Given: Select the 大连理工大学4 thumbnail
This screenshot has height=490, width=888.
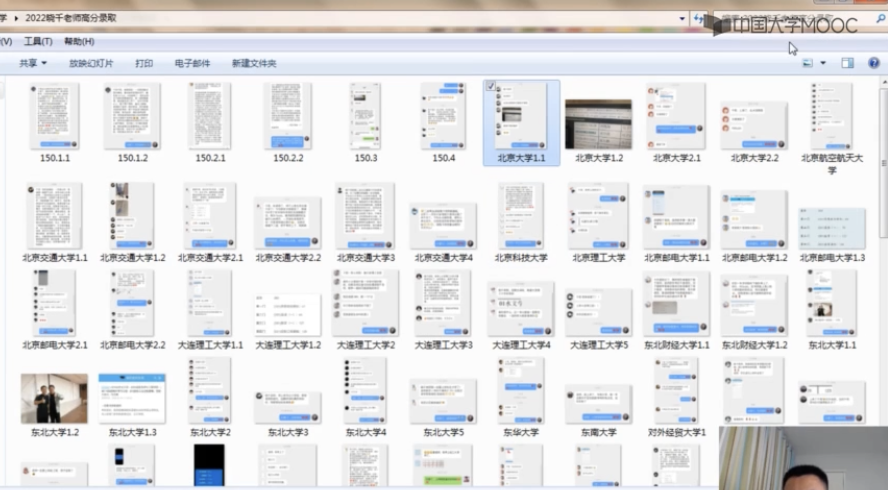Looking at the screenshot, I should [521, 309].
